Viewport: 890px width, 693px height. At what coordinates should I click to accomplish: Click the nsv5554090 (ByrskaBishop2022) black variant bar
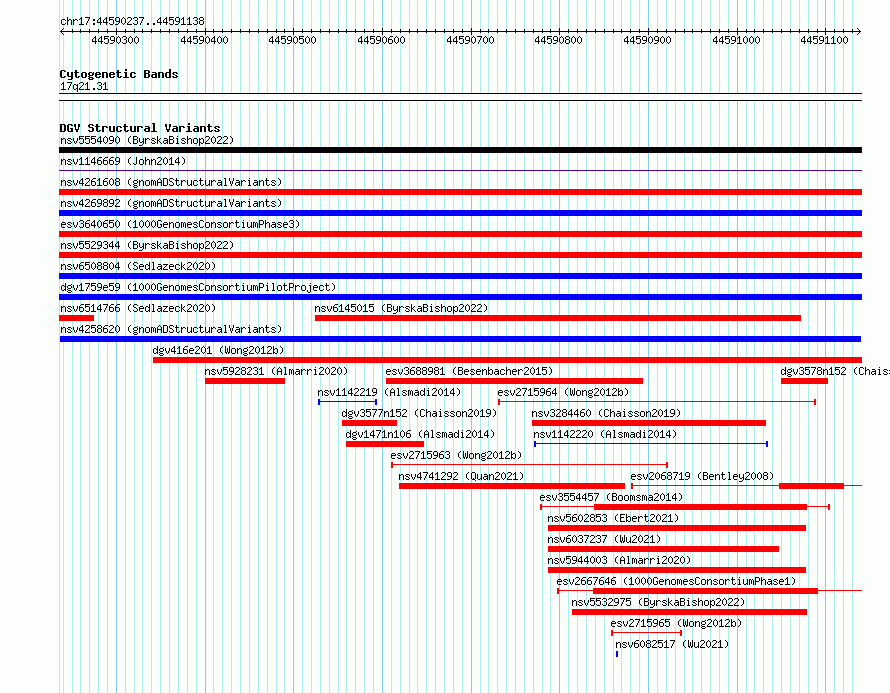point(460,150)
